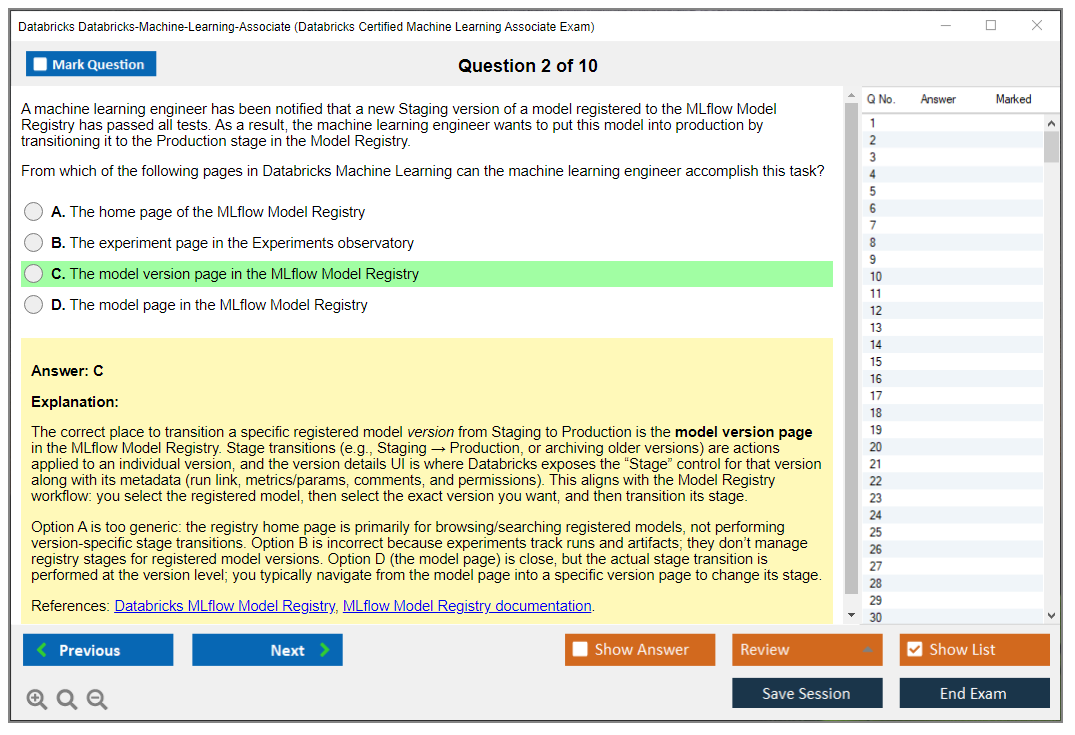Click the Answer column header
Viewport: 1075px width, 735px height.
938,99
